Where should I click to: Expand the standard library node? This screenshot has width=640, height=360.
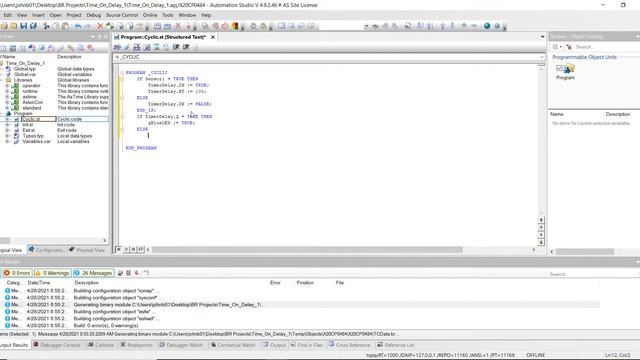click(x=7, y=108)
